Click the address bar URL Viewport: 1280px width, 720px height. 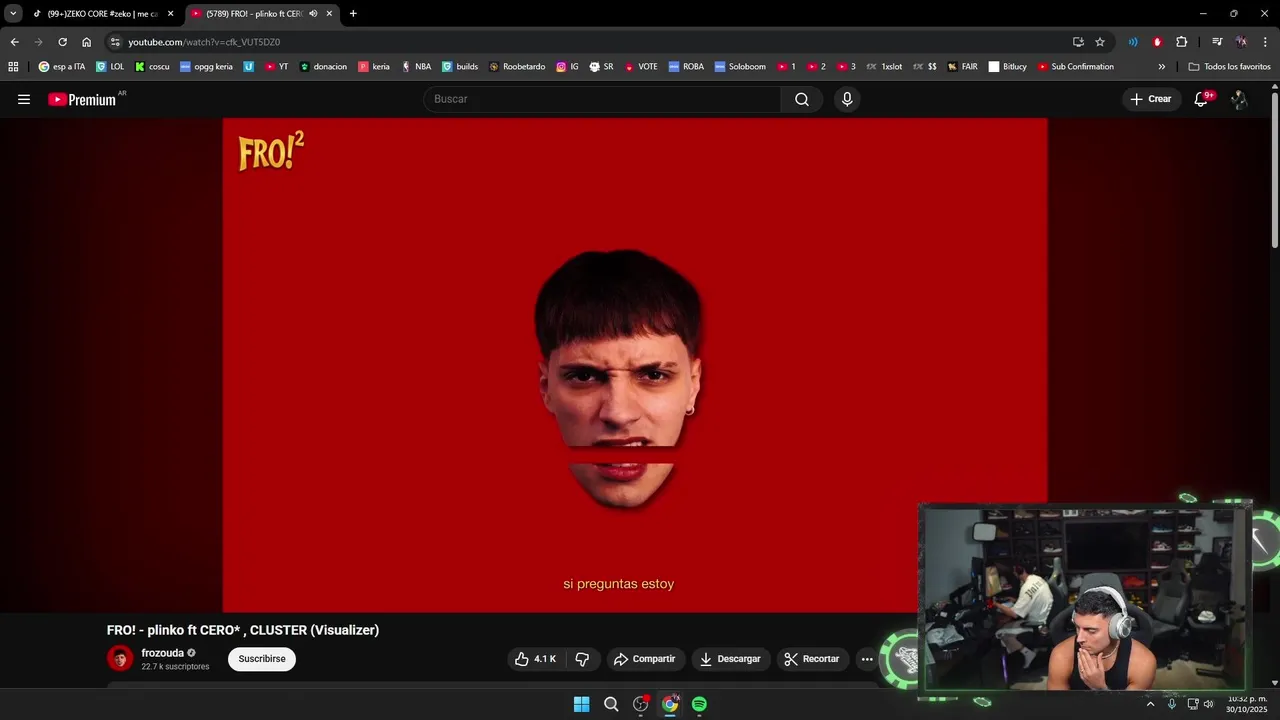204,42
